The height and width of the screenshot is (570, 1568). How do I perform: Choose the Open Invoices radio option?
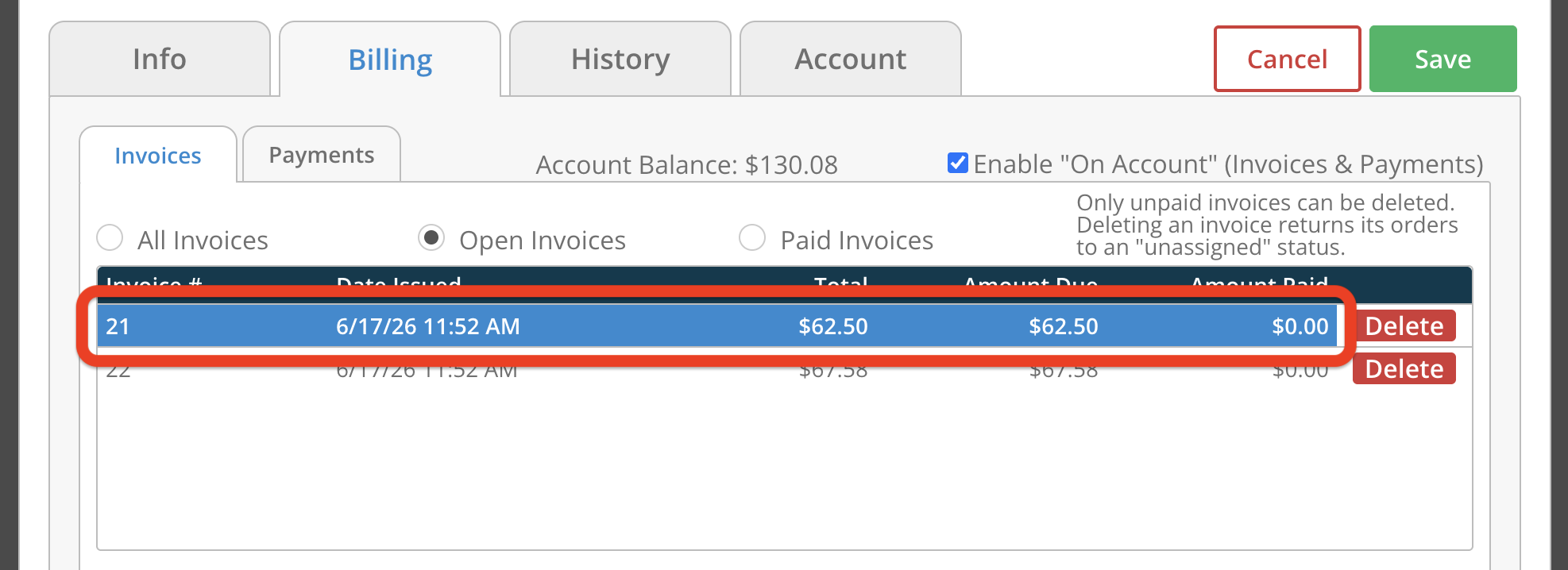click(431, 237)
